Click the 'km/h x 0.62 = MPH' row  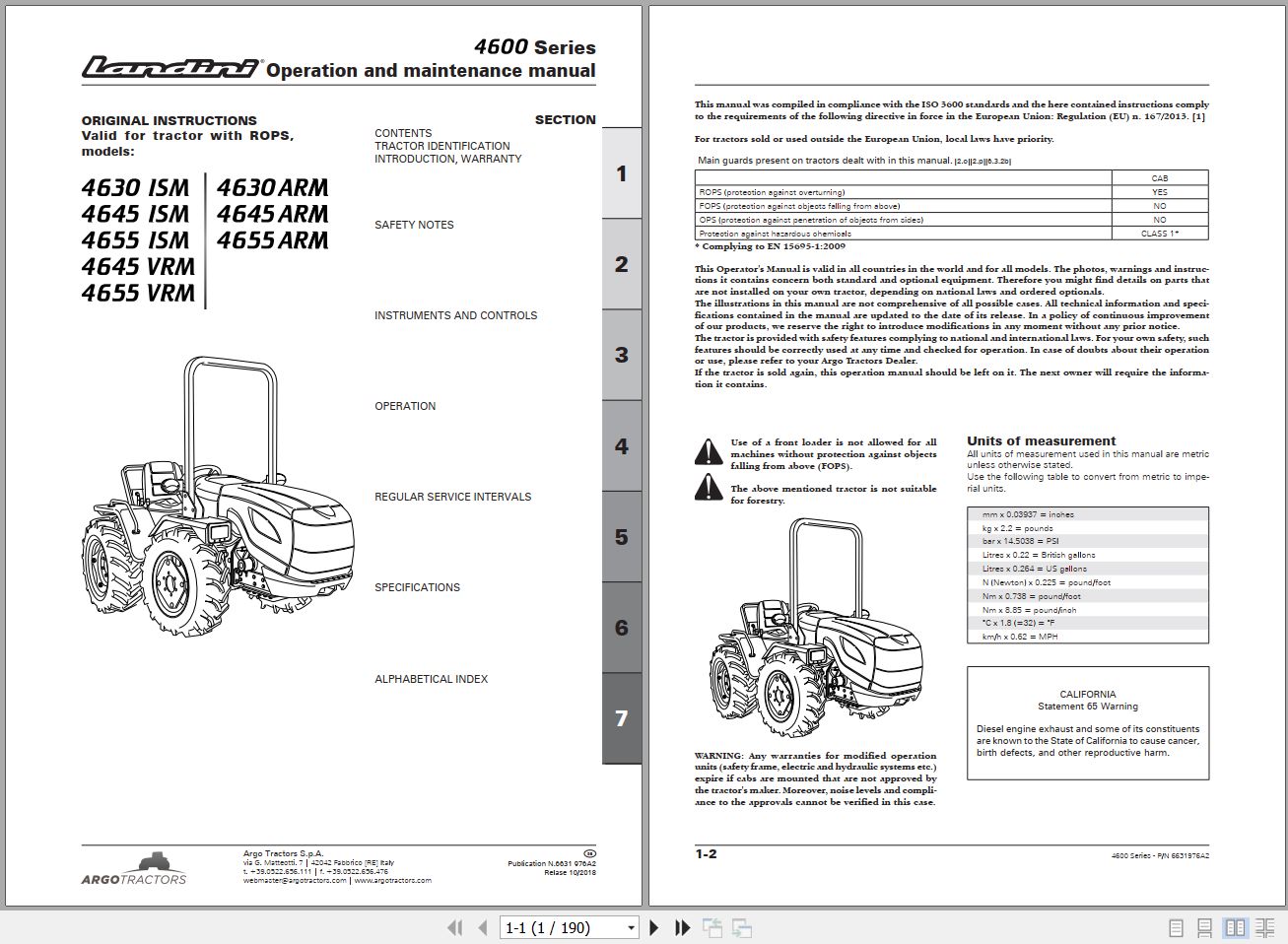[x=1088, y=637]
